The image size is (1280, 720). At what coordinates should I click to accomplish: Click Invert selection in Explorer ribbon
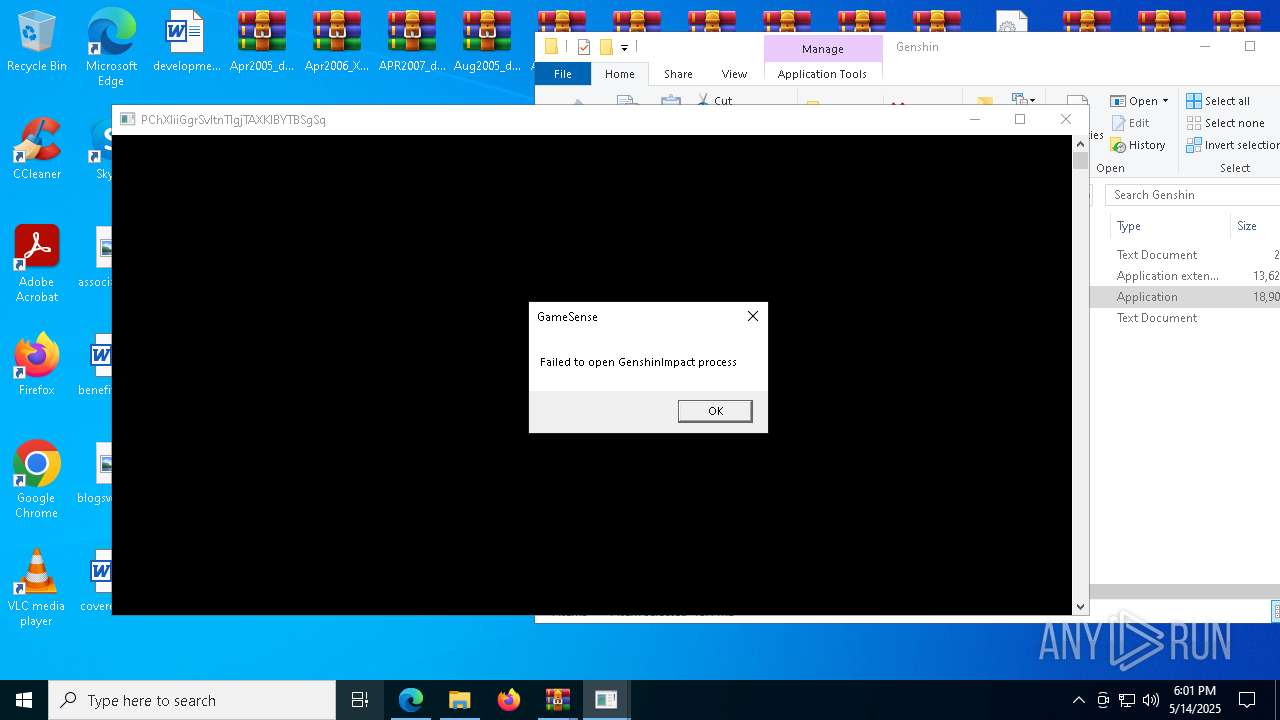[x=1232, y=145]
